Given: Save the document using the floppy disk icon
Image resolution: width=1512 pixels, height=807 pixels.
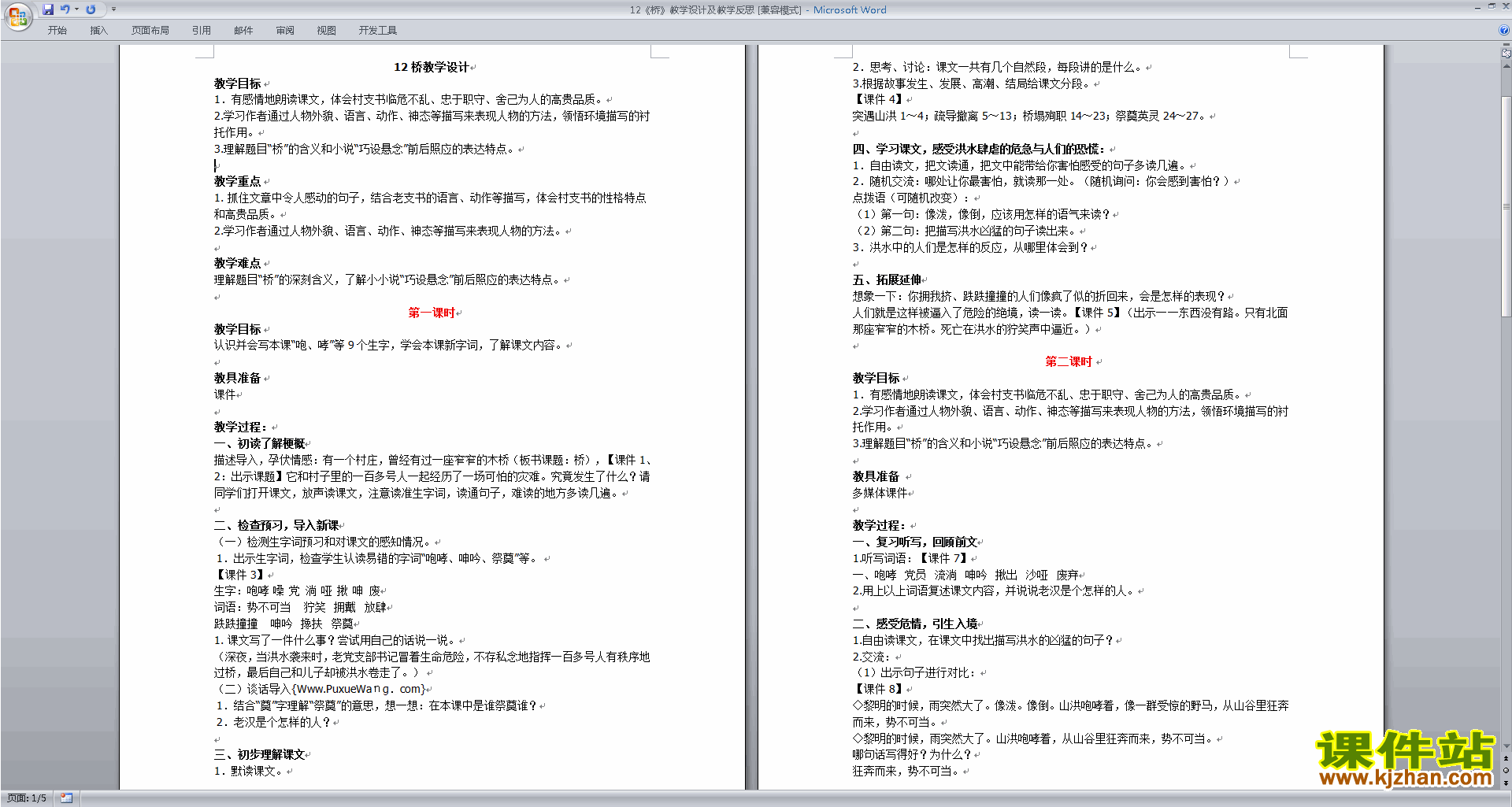Looking at the screenshot, I should (48, 9).
